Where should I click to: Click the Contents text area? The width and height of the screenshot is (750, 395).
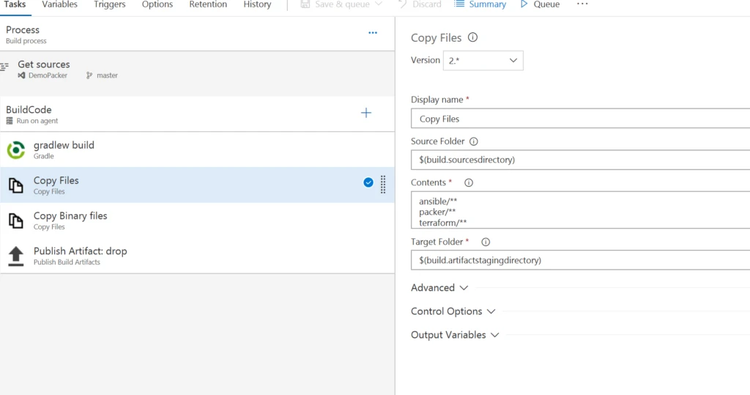click(580, 210)
